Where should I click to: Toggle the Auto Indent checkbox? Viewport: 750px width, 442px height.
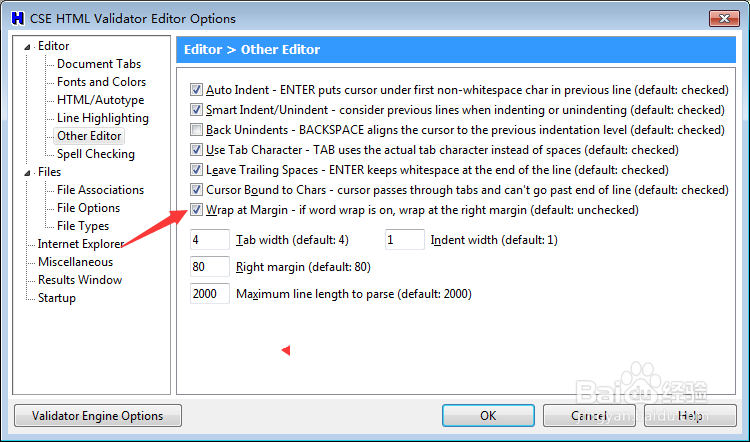point(196,90)
